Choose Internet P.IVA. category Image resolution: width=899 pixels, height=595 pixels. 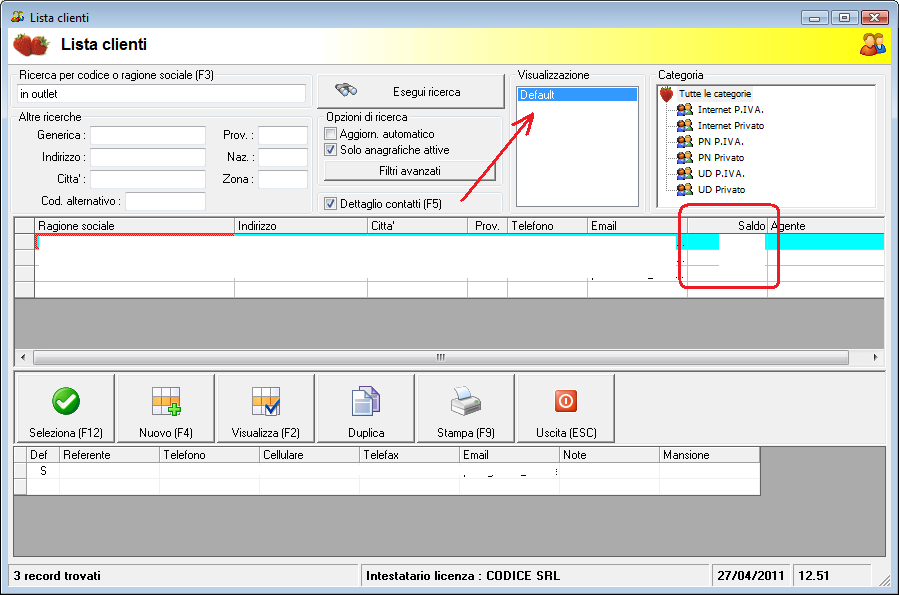pos(730,109)
